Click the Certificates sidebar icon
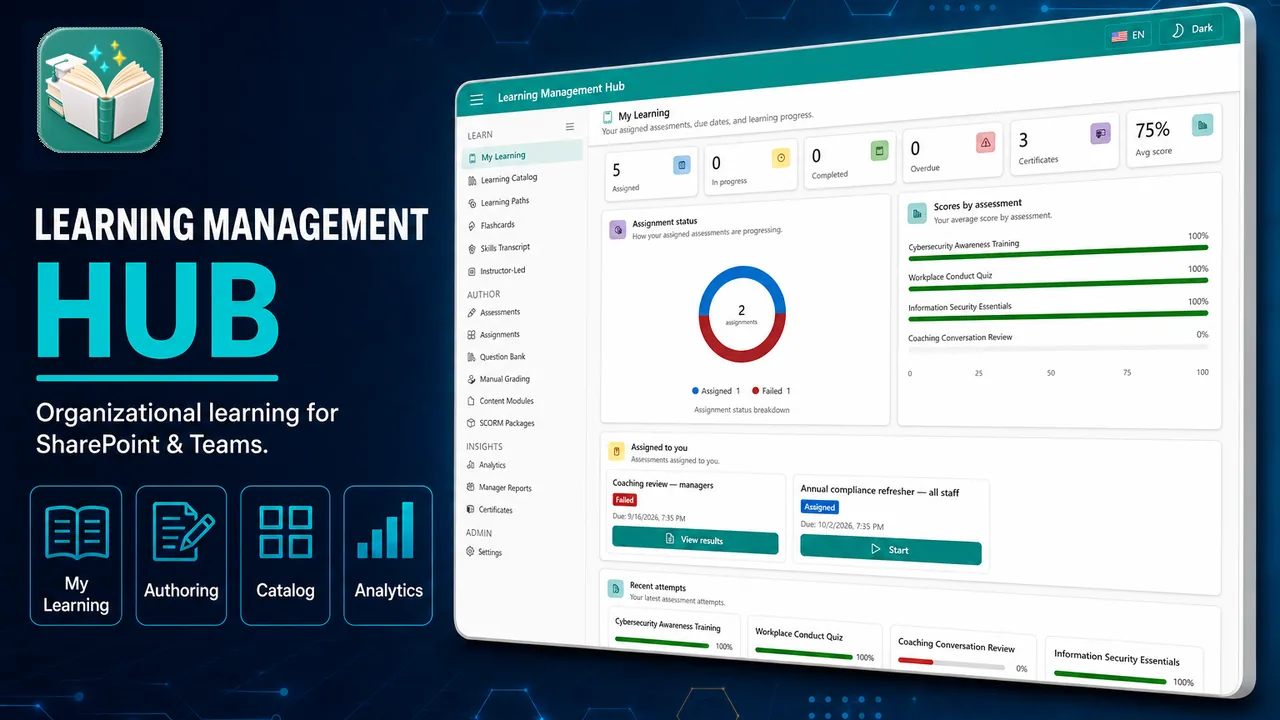This screenshot has width=1280, height=720. [470, 510]
